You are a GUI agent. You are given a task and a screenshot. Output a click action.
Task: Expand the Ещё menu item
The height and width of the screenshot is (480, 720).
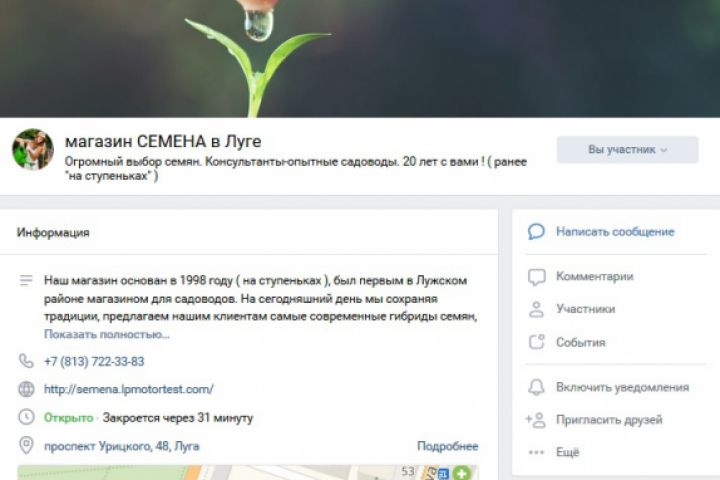(568, 452)
